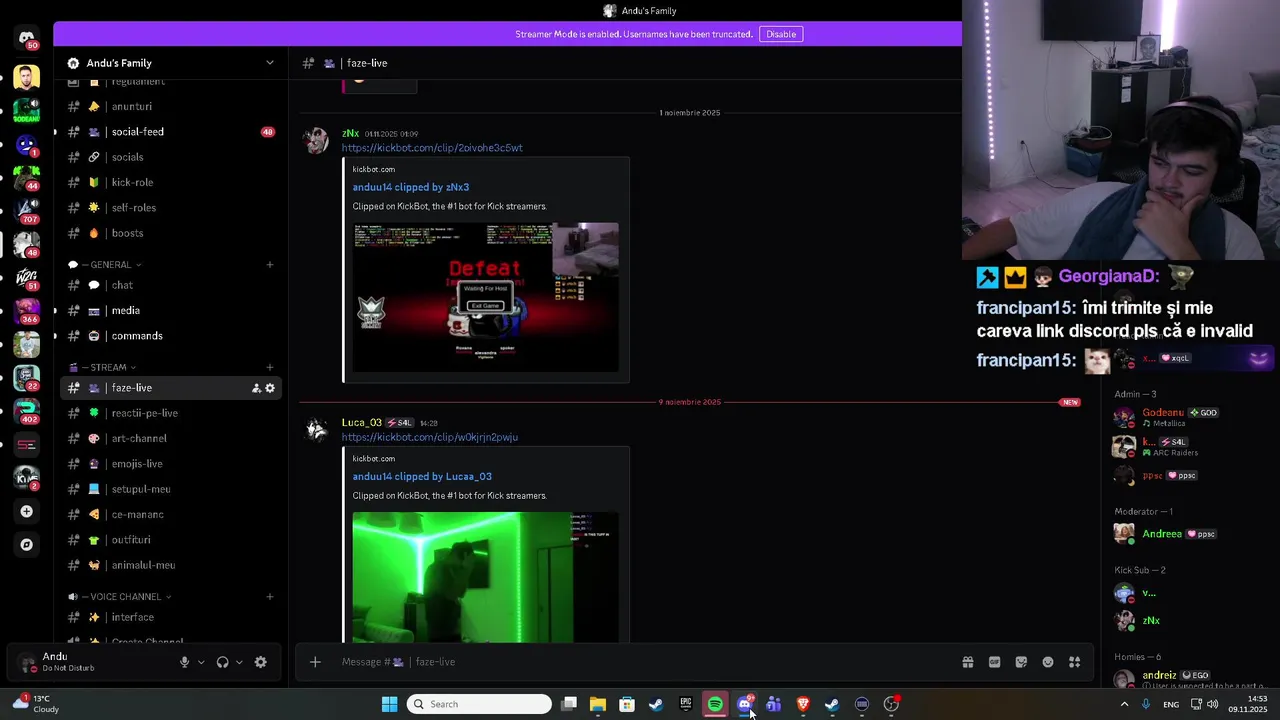Open weather widget showing 13°C Cloudy
This screenshot has height=720, width=1280.
tap(38, 704)
